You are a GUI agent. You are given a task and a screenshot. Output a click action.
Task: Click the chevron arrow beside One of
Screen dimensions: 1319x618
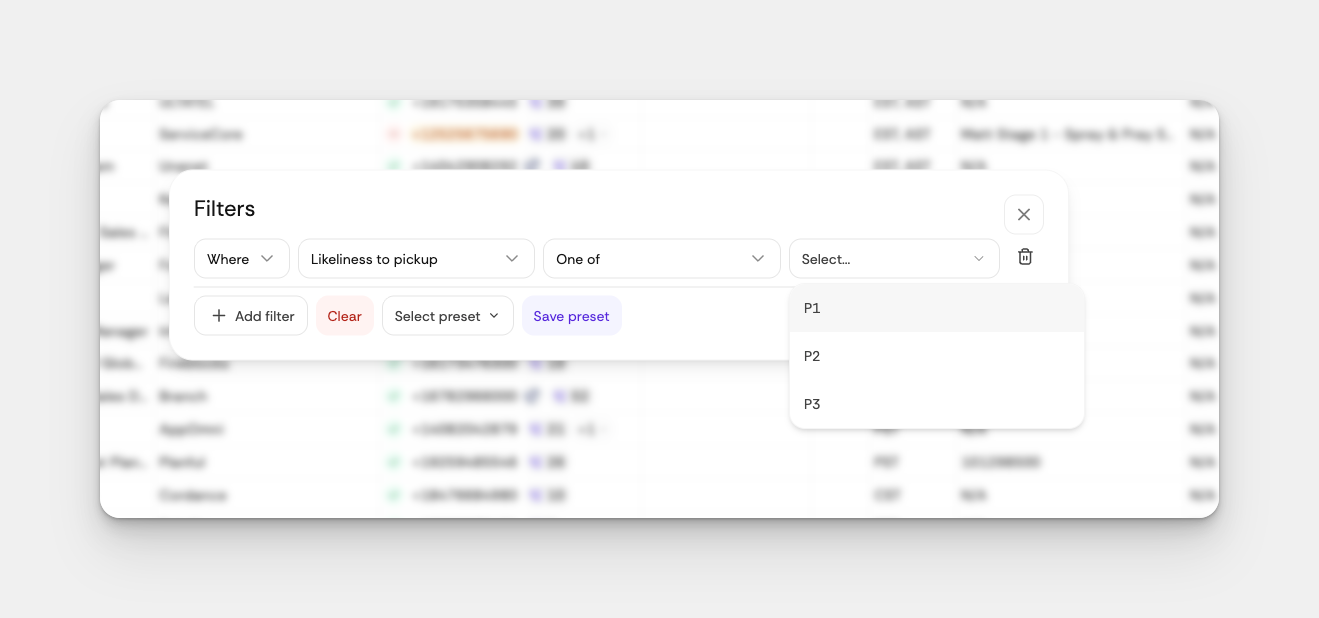[758, 259]
